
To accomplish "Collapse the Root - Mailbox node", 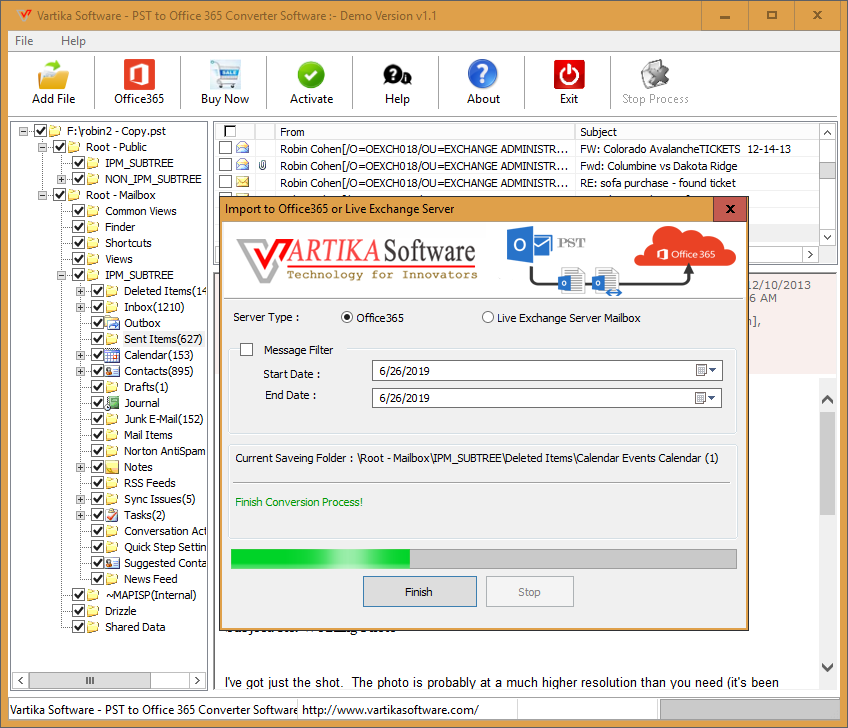I will coord(42,195).
